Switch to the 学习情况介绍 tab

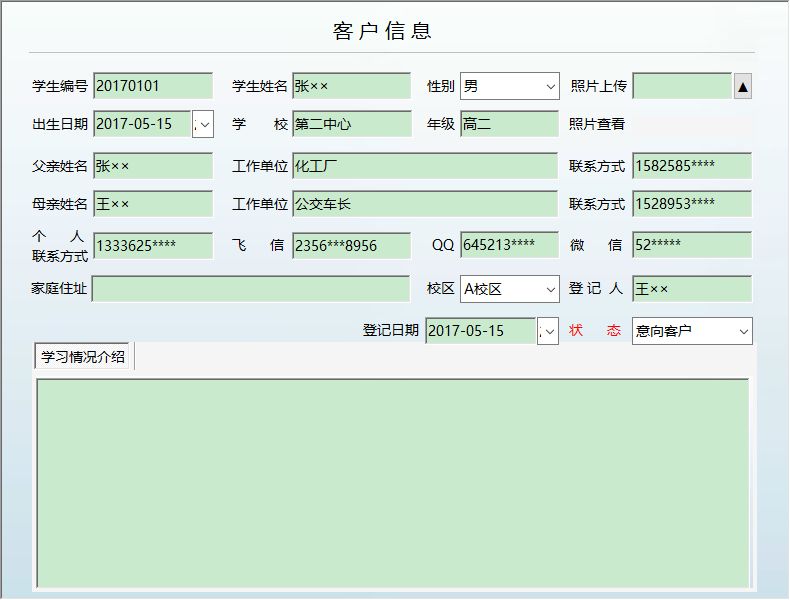click(x=83, y=357)
